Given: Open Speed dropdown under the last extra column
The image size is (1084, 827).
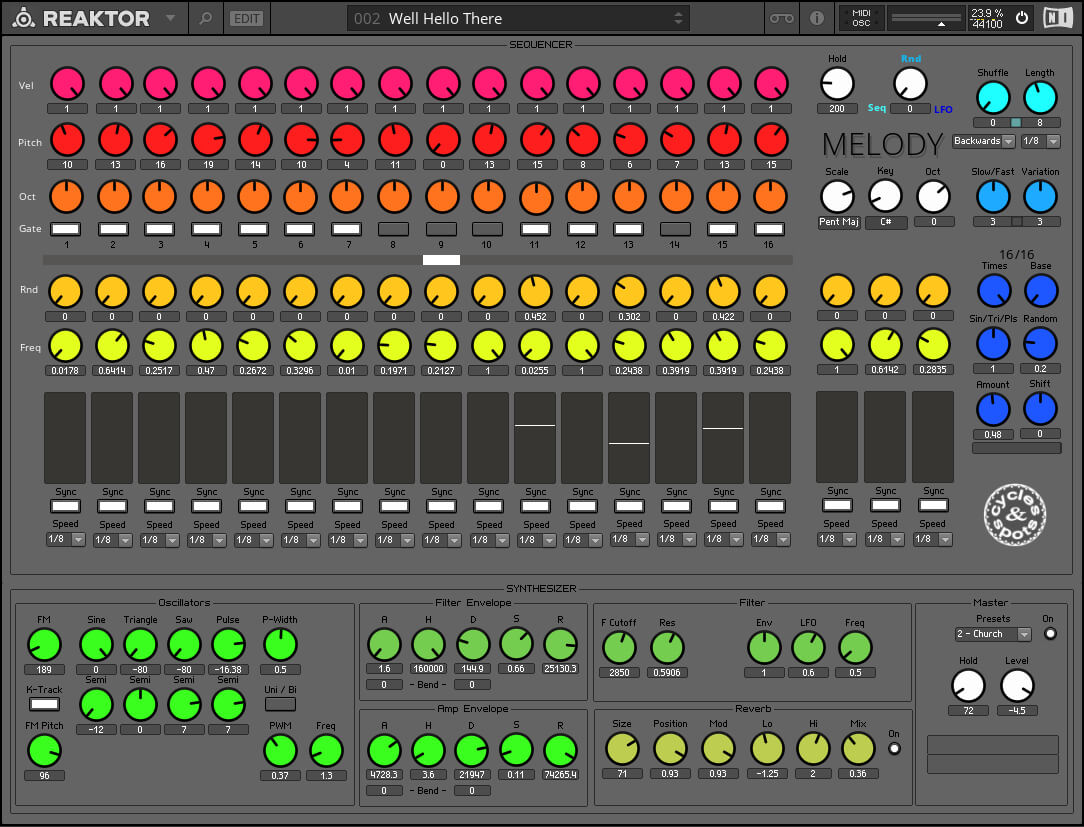Looking at the screenshot, I should click(933, 539).
